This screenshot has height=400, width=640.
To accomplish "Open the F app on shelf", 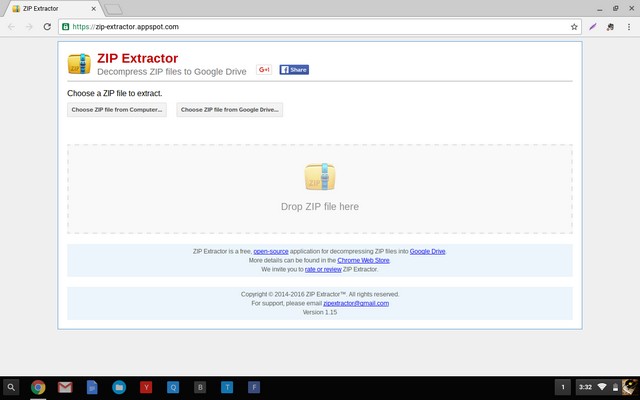I will click(x=253, y=387).
